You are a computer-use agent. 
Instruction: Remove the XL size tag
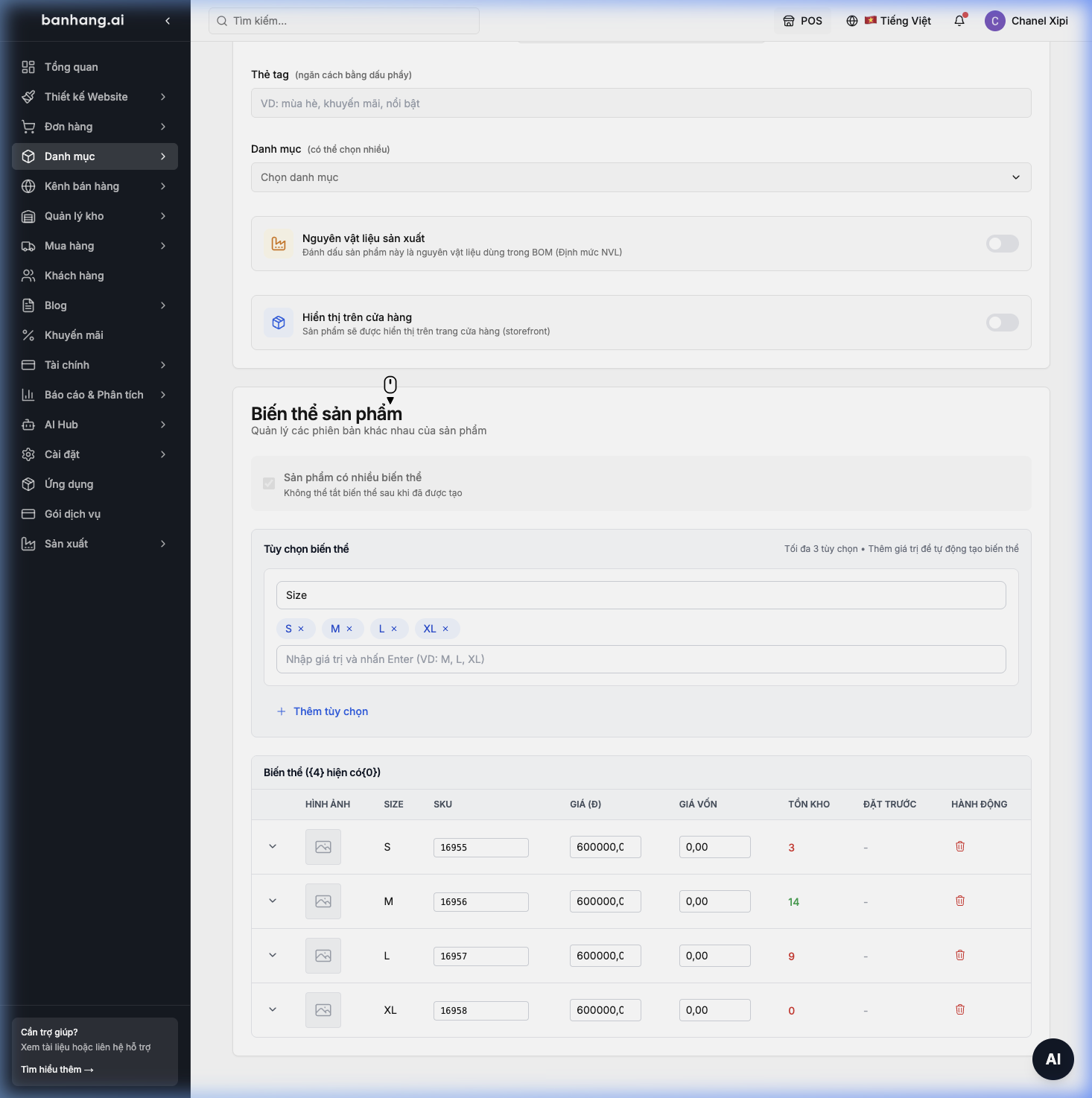(x=445, y=629)
